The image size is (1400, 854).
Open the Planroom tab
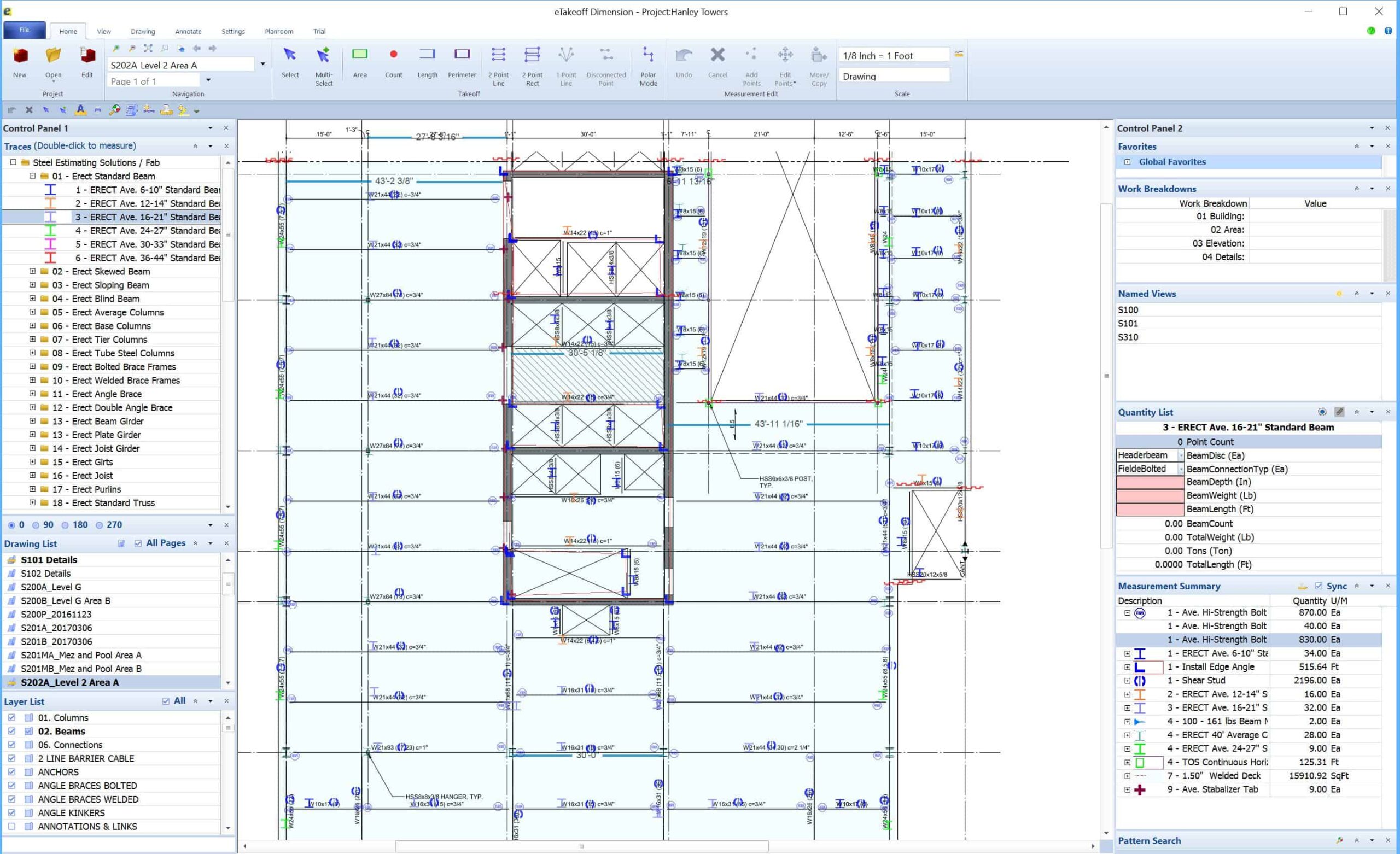coord(279,31)
